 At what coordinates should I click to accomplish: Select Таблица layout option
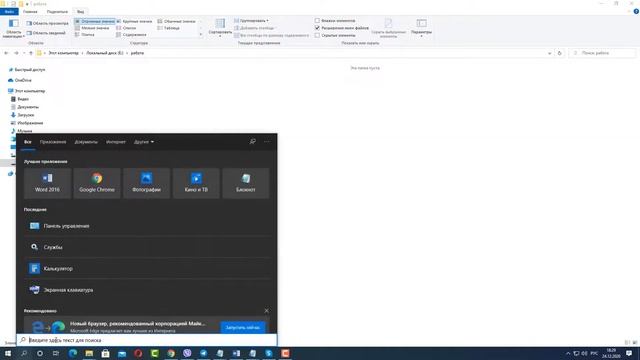pyautogui.click(x=169, y=28)
